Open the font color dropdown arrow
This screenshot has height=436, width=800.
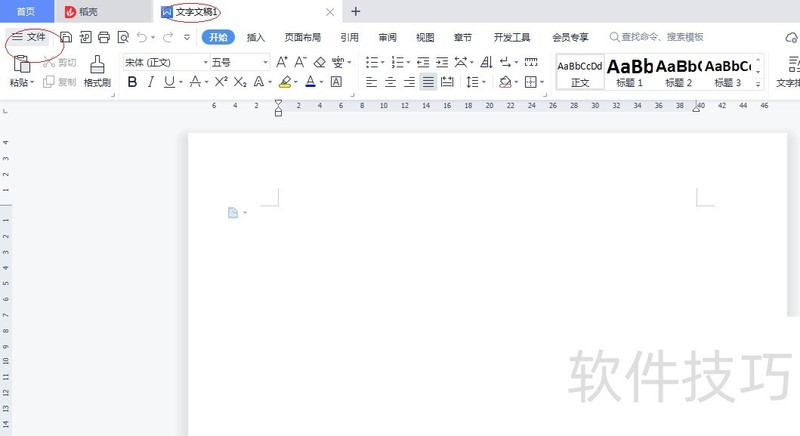pos(321,82)
